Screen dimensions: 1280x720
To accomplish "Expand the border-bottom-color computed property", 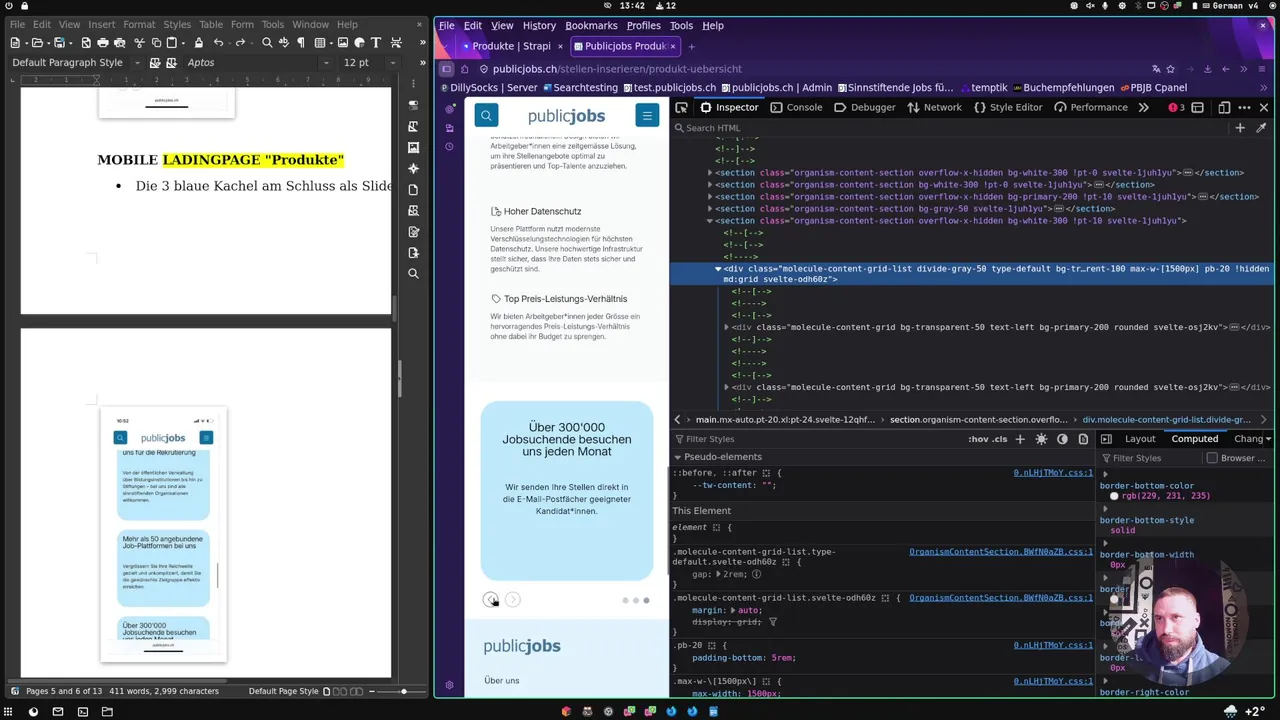I will pyautogui.click(x=1105, y=474).
